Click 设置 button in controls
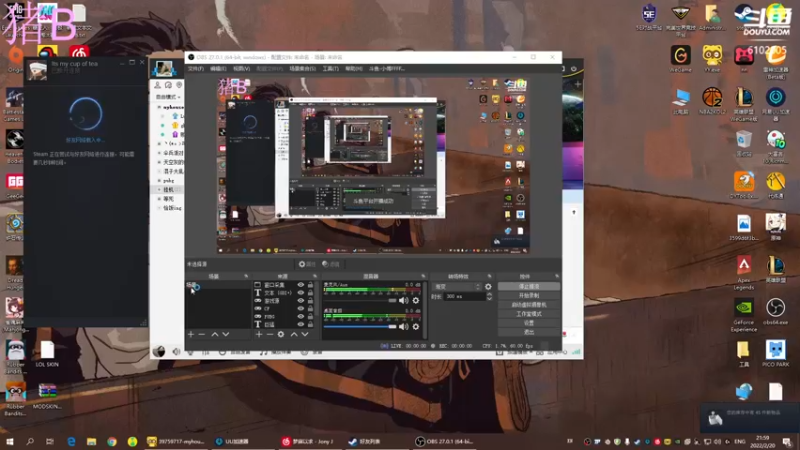Screen dimensions: 800x450 (x=529, y=323)
